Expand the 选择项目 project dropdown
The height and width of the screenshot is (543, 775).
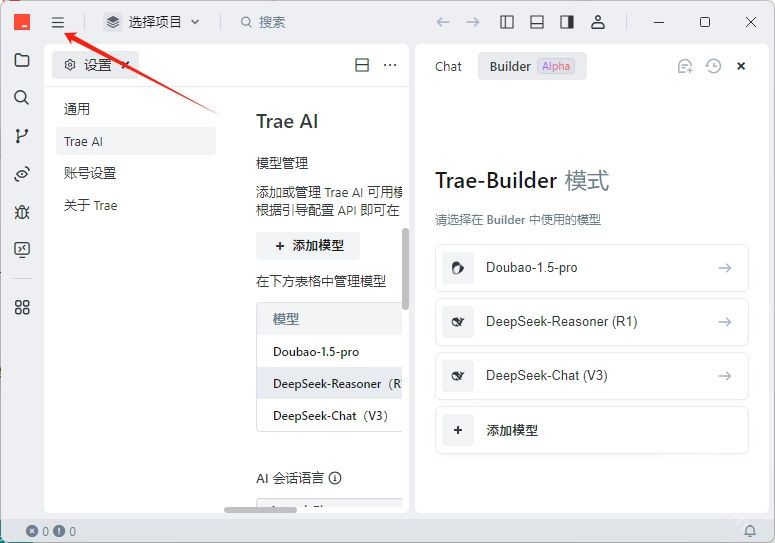pos(152,22)
